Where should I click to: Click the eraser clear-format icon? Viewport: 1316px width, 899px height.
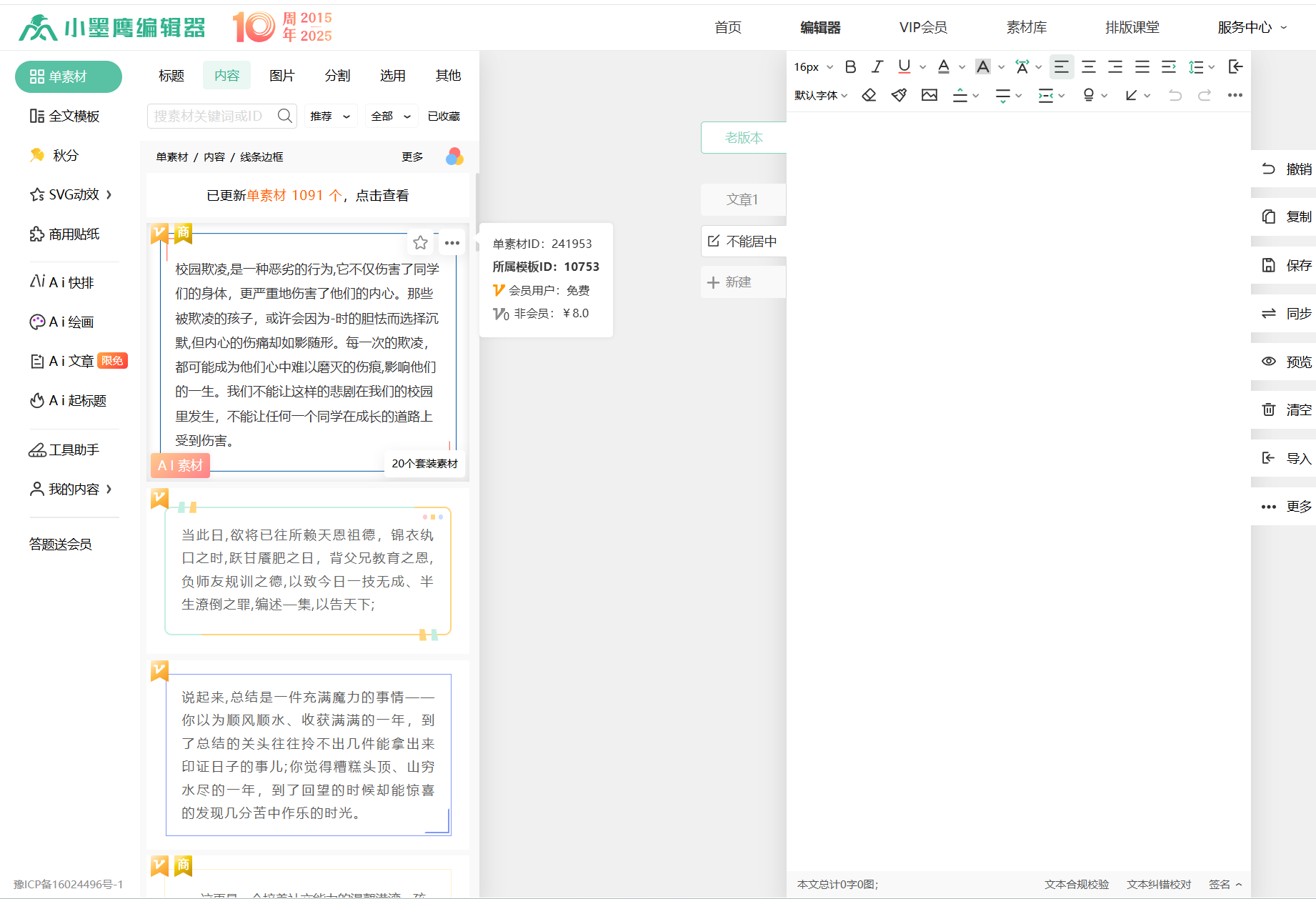point(869,95)
